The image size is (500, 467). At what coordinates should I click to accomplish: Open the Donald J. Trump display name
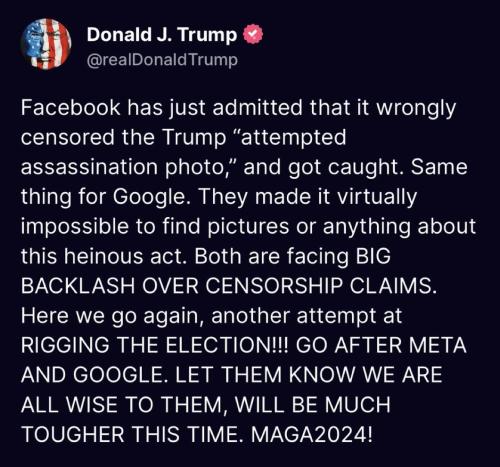(162, 35)
